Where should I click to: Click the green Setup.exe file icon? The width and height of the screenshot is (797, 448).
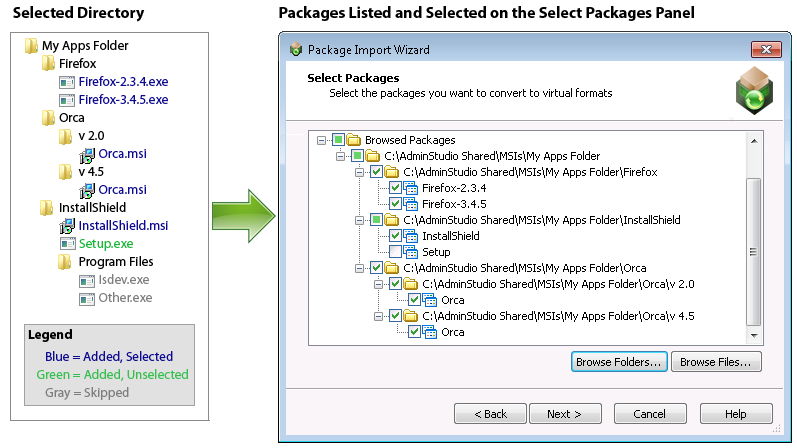[67, 243]
